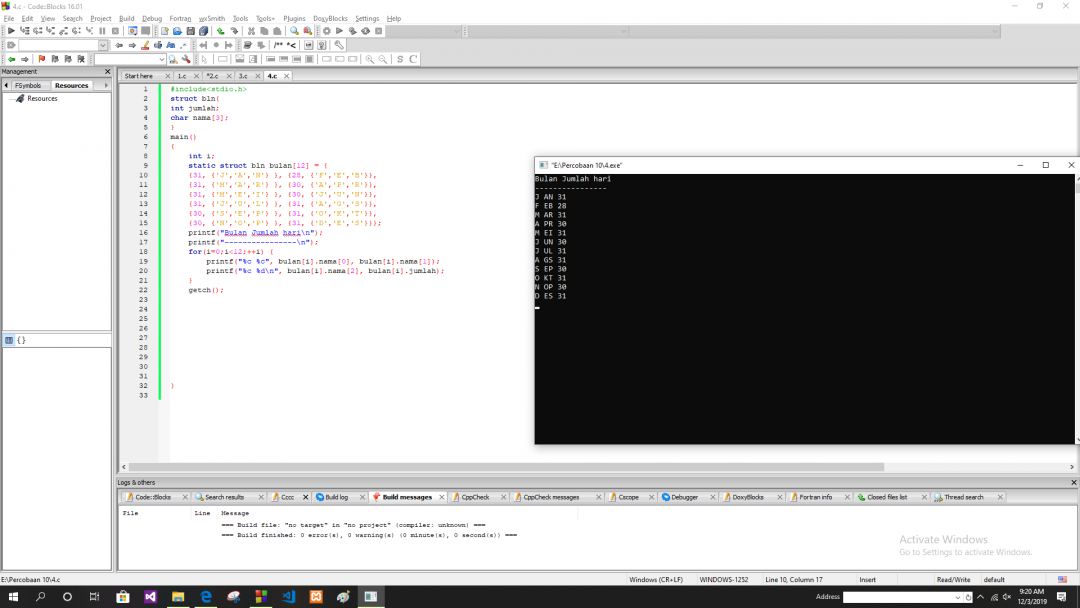Viewport: 1080px width, 608px height.
Task: Open the taskbar Address dropdown arrow
Action: (957, 597)
